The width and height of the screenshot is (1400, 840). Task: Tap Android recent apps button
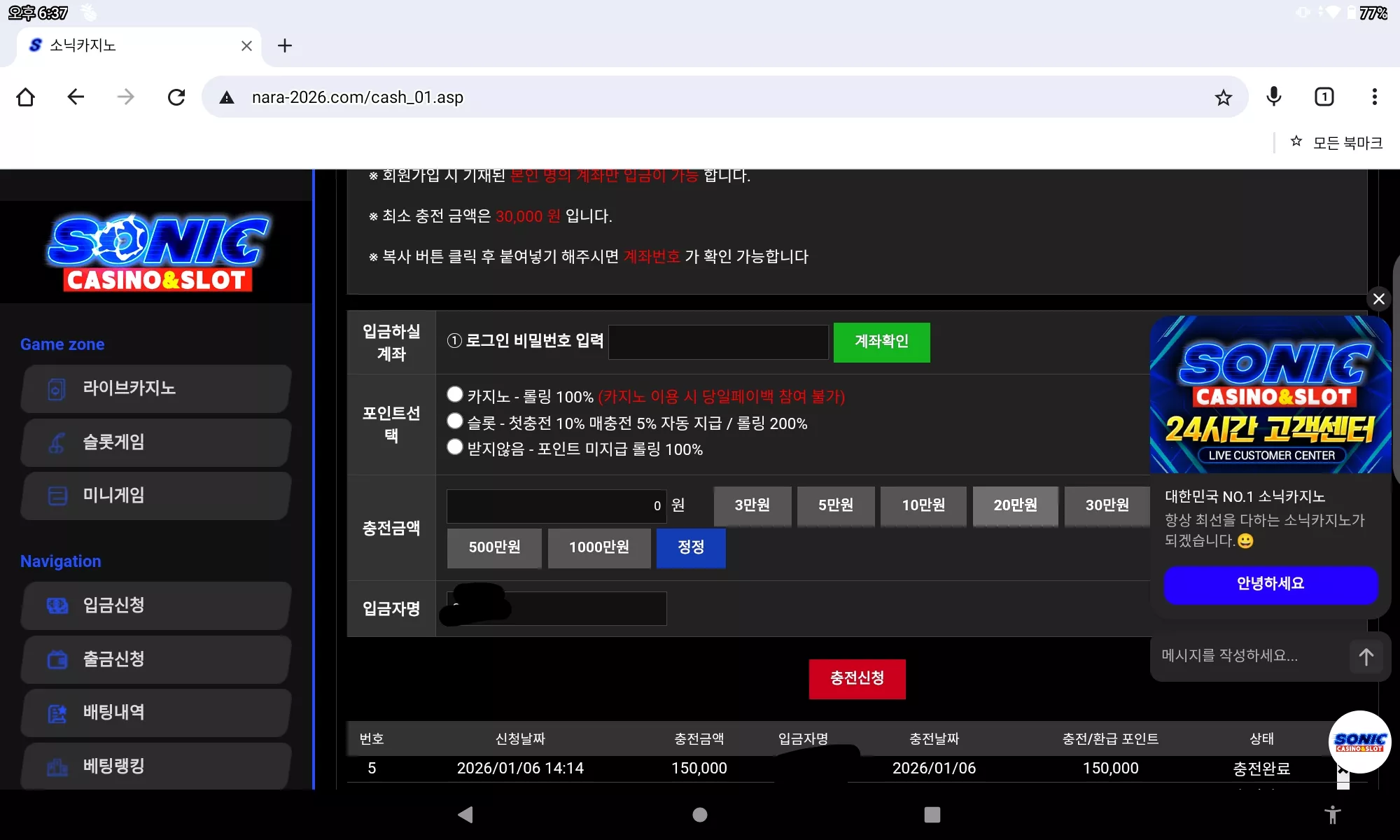pos(932,815)
